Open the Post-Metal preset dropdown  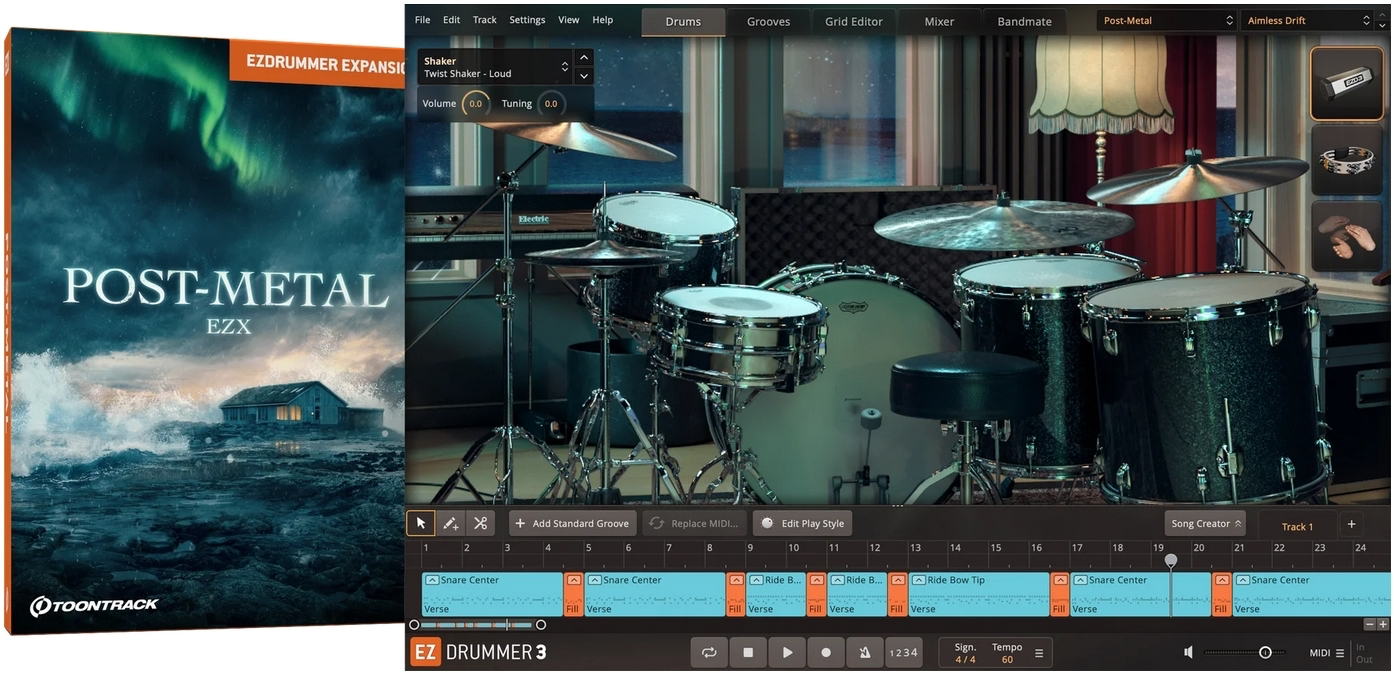point(1165,19)
